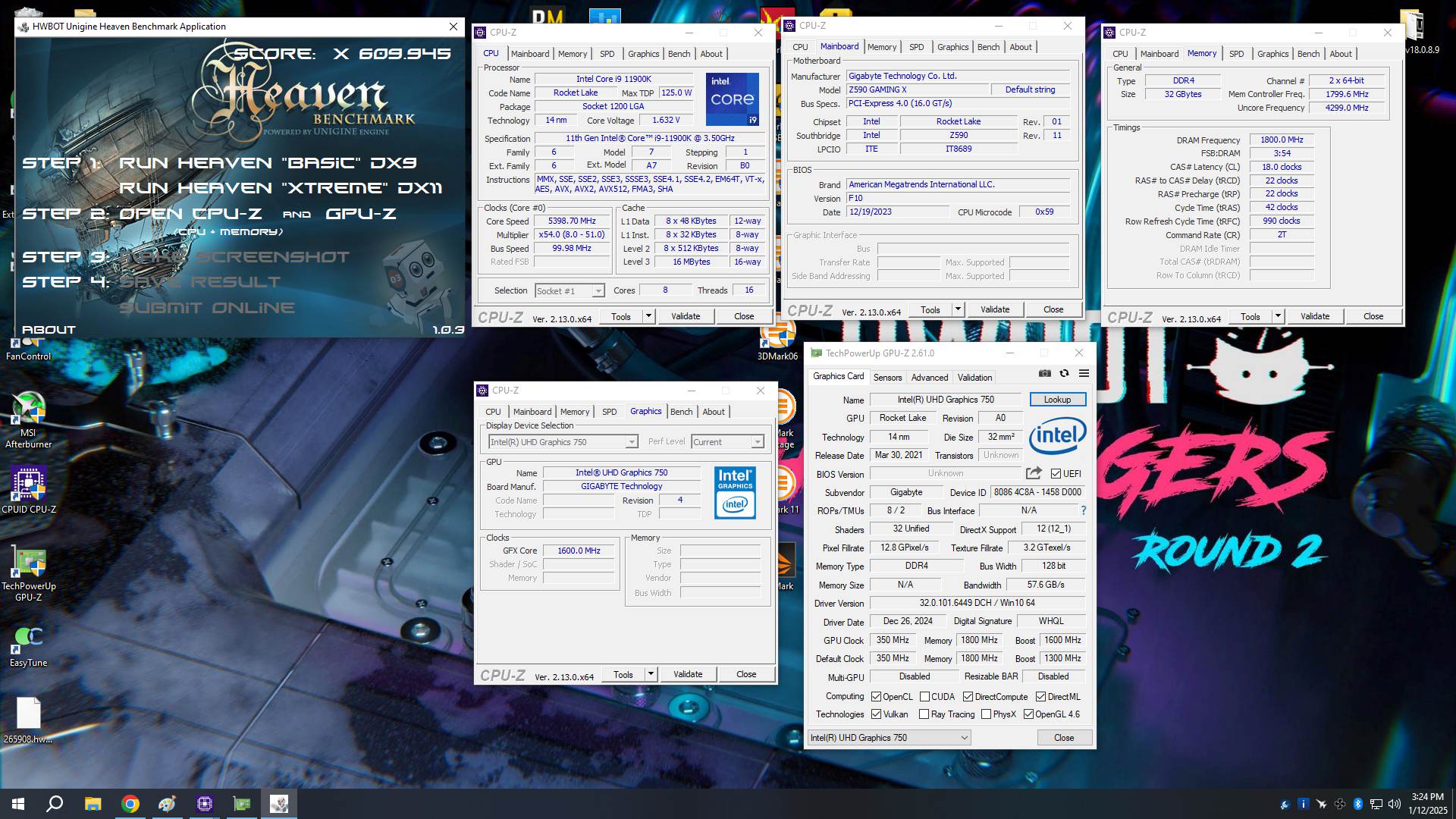1456x819 pixels.
Task: Open the GPU selector dropdown in GPU-Z
Action: [889, 737]
